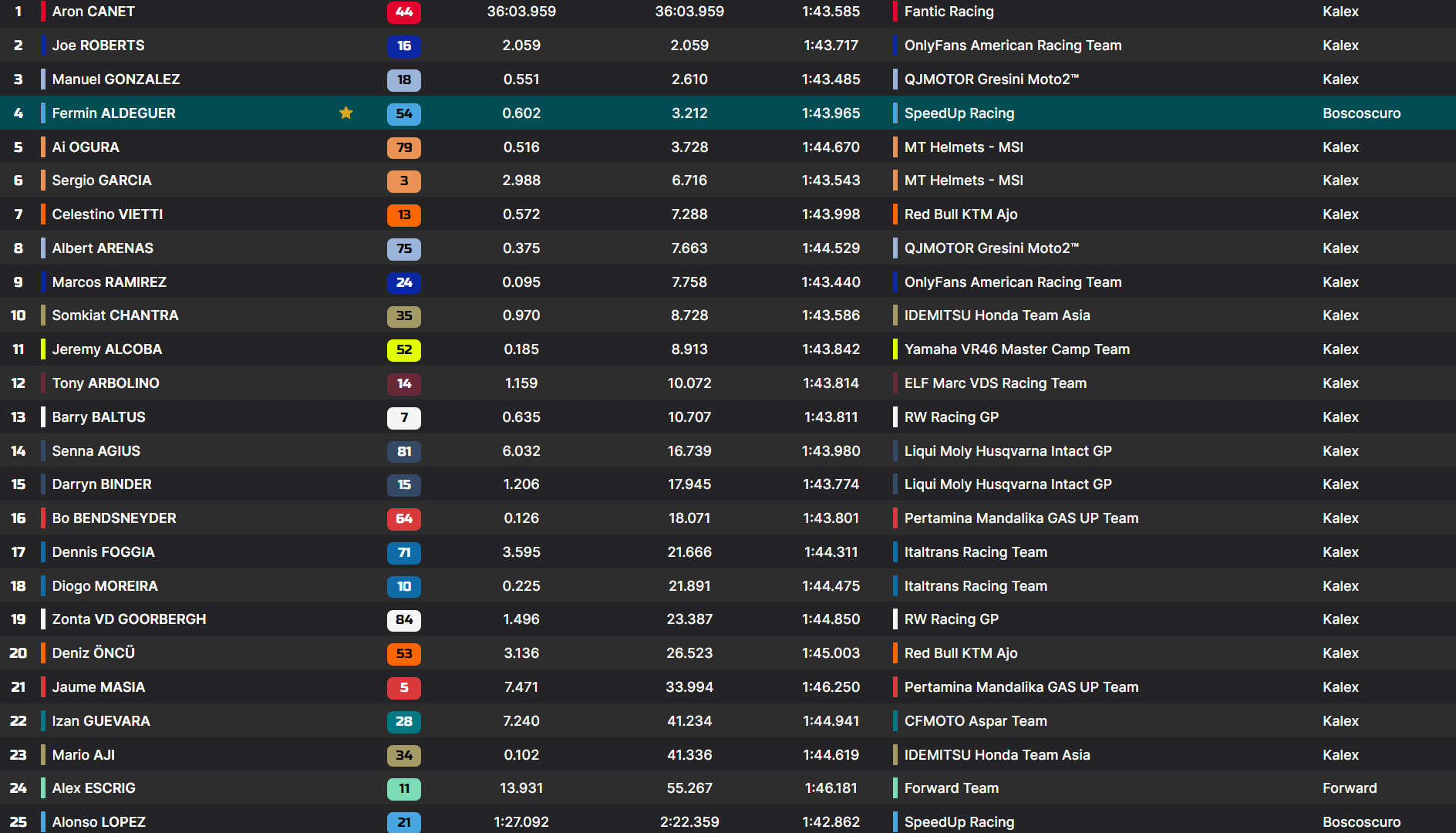Click winner total time 36:03.959 in gap column
The image size is (1456, 833).
click(521, 12)
